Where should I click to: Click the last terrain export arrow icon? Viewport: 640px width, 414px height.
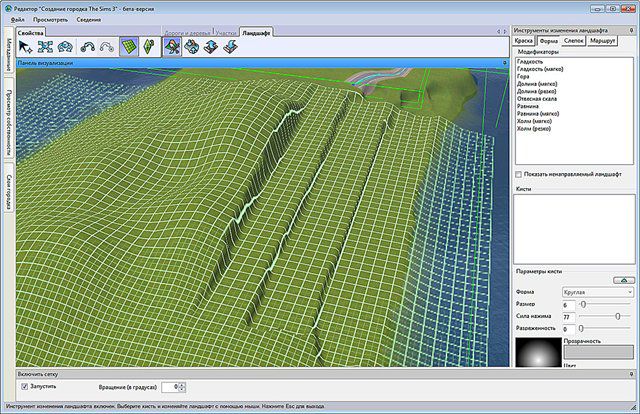[230, 46]
